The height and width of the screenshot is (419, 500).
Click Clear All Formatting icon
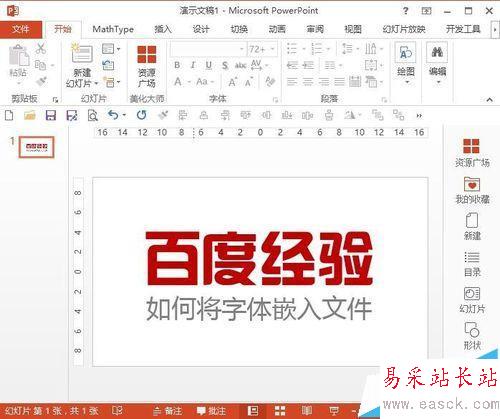(270, 82)
